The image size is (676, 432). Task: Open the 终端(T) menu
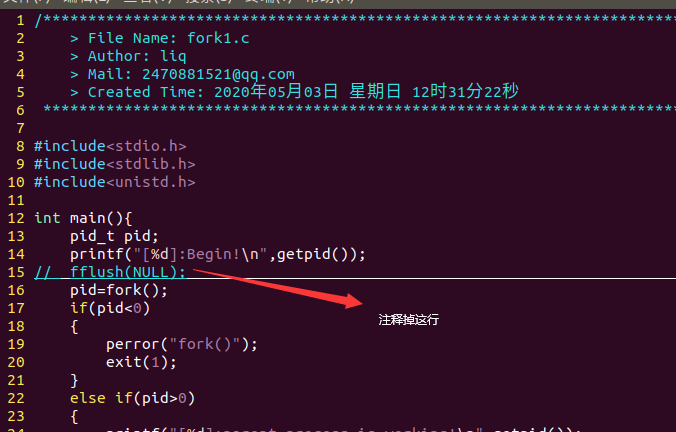tap(269, 2)
